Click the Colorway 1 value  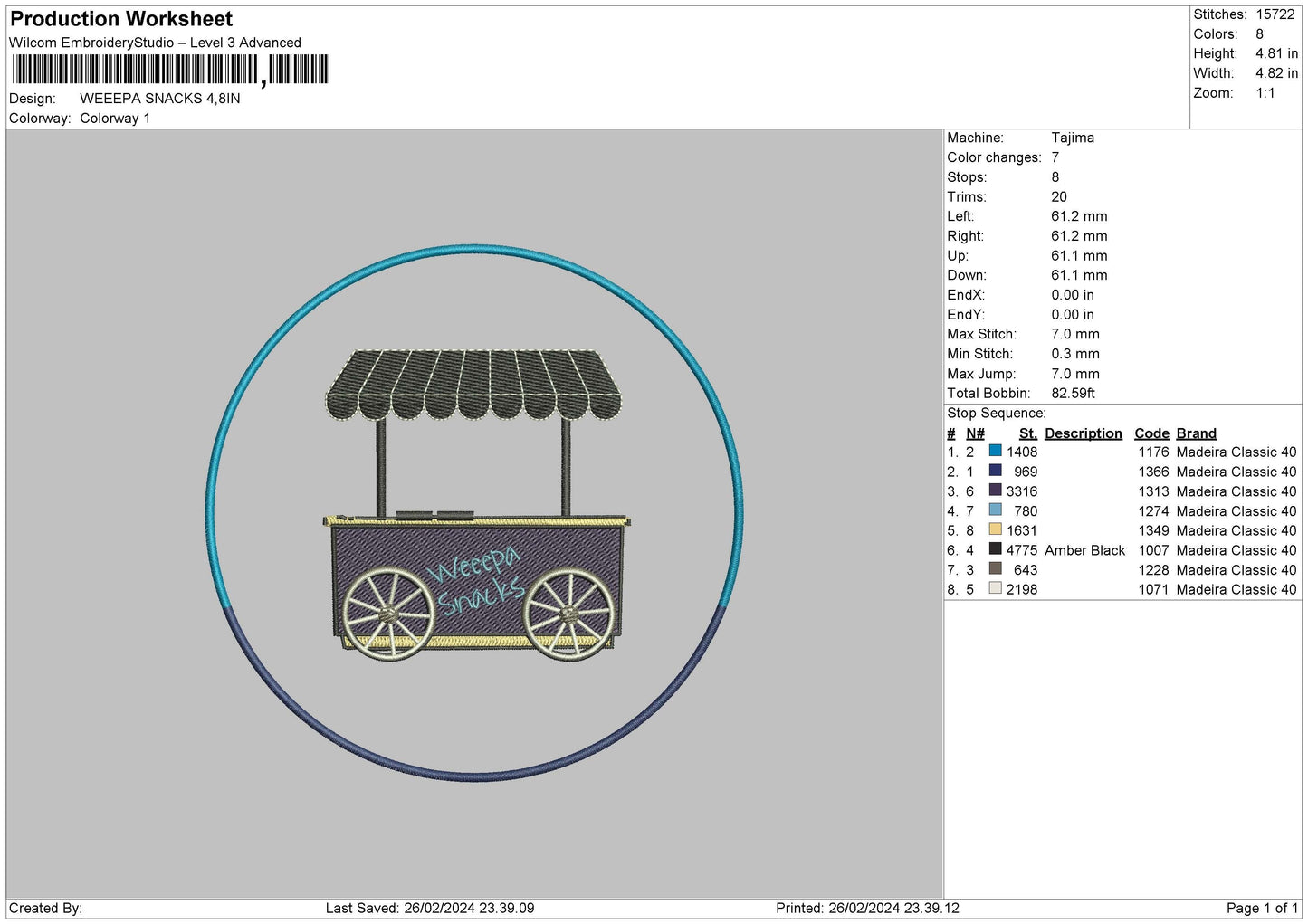(x=115, y=119)
